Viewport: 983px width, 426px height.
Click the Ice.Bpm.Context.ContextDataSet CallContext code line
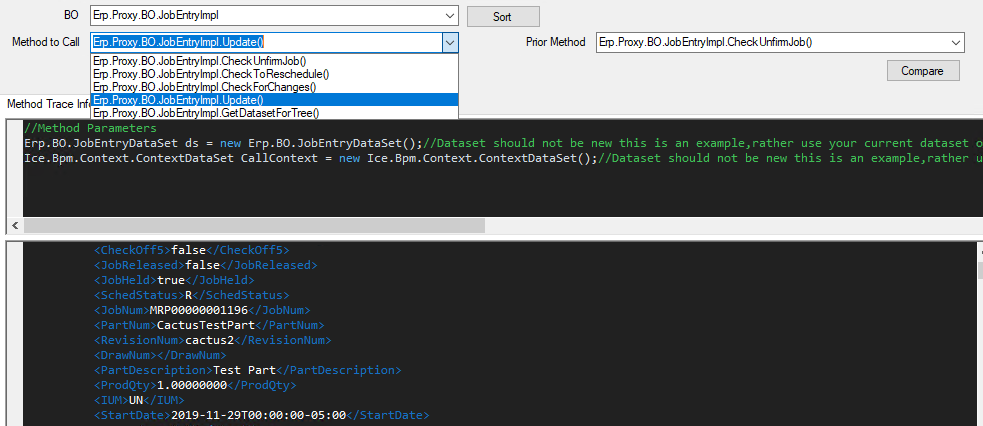(503, 158)
